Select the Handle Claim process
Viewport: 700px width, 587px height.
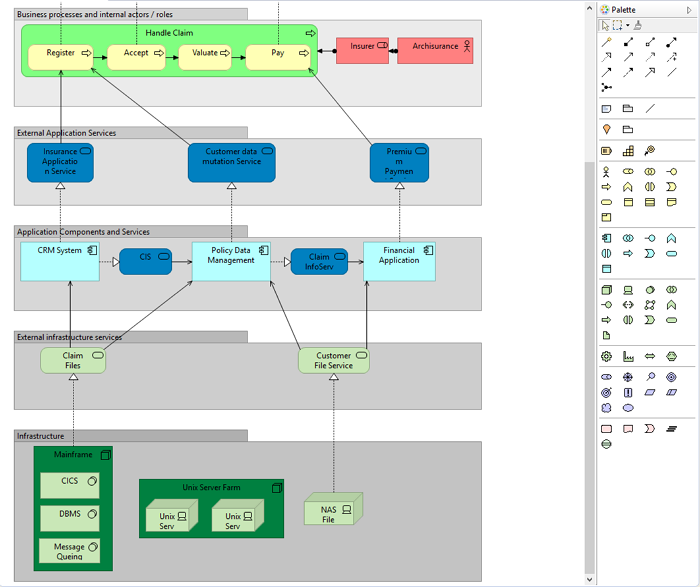click(x=169, y=33)
